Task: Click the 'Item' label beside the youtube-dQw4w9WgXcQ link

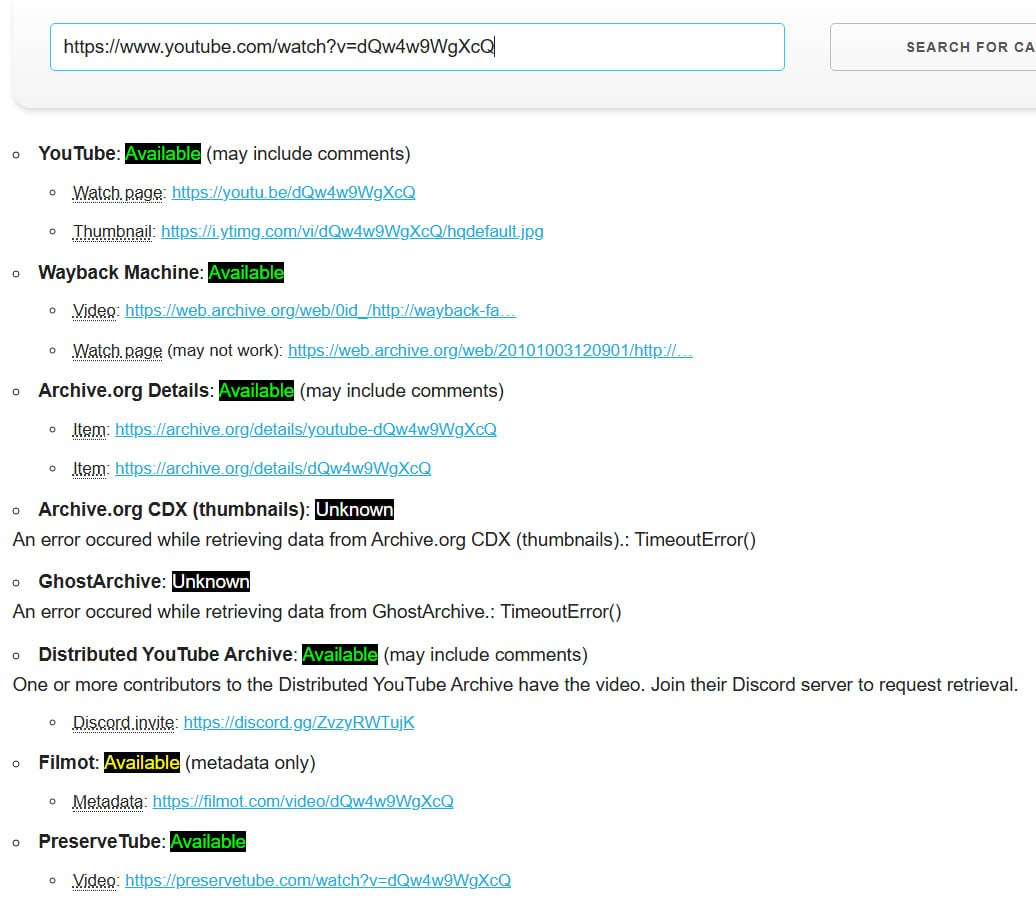Action: click(x=89, y=430)
